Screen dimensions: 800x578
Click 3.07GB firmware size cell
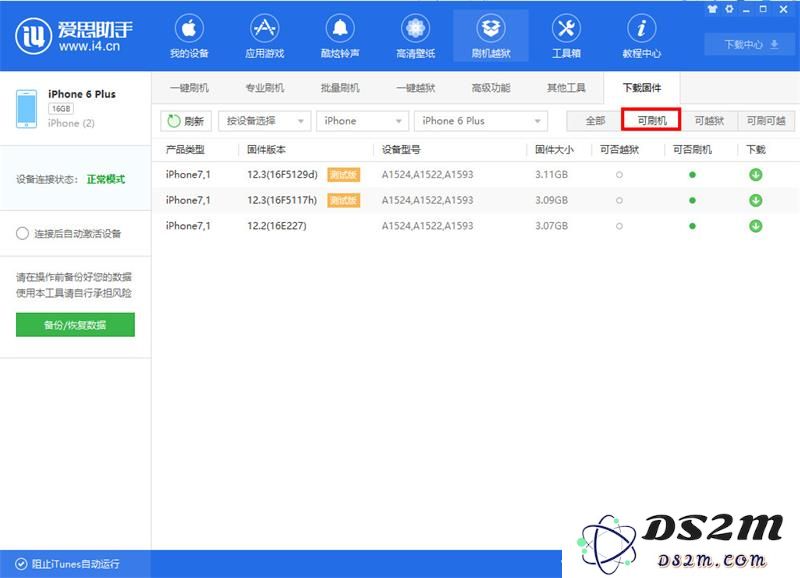[x=551, y=225]
